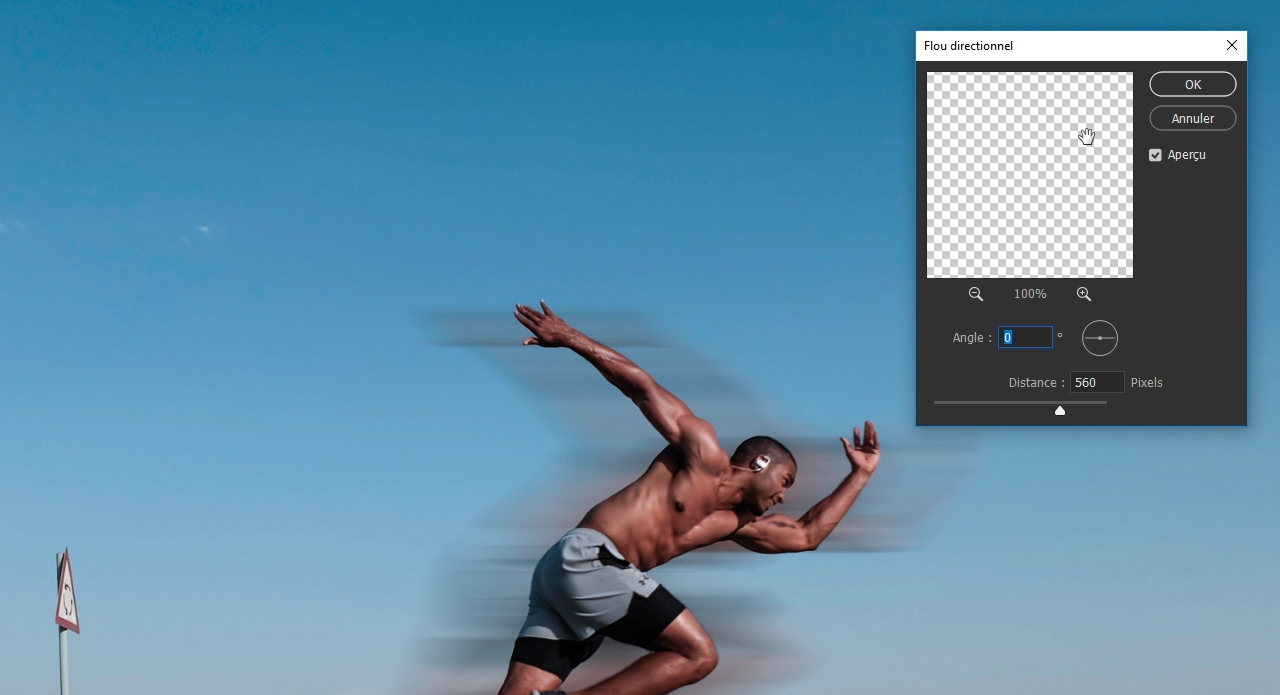Click the Distance slider handle

[1060, 410]
